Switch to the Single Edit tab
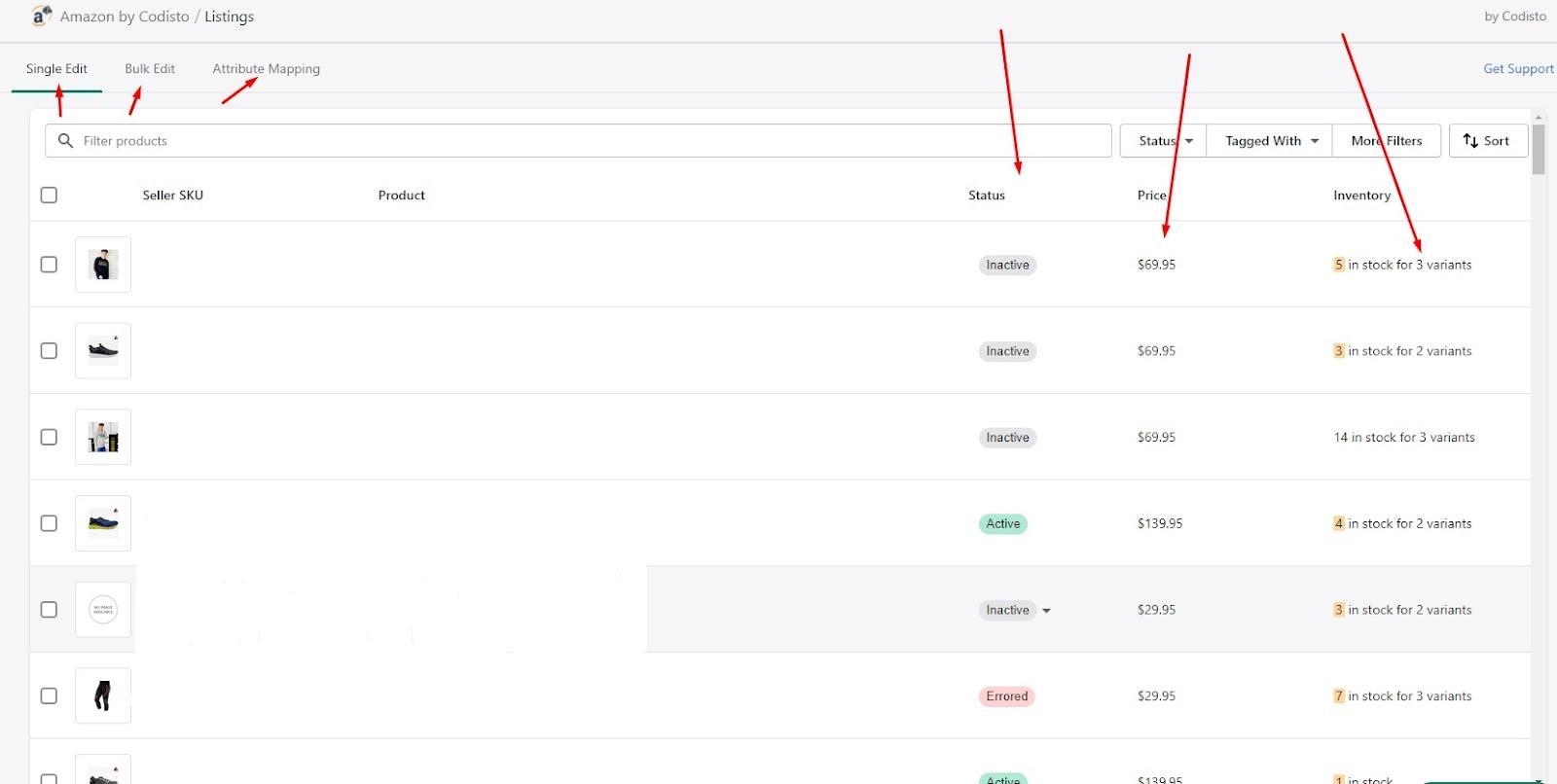The width and height of the screenshot is (1557, 784). coord(56,69)
